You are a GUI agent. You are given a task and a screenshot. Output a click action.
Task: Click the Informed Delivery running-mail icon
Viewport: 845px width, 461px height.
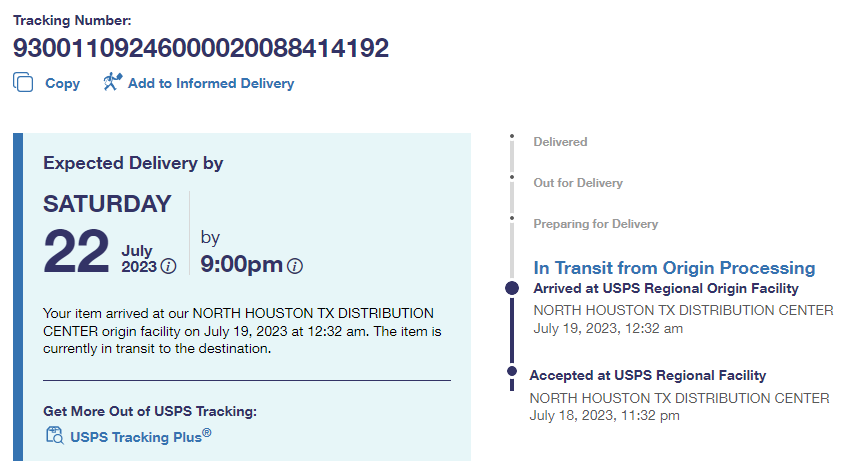point(111,82)
